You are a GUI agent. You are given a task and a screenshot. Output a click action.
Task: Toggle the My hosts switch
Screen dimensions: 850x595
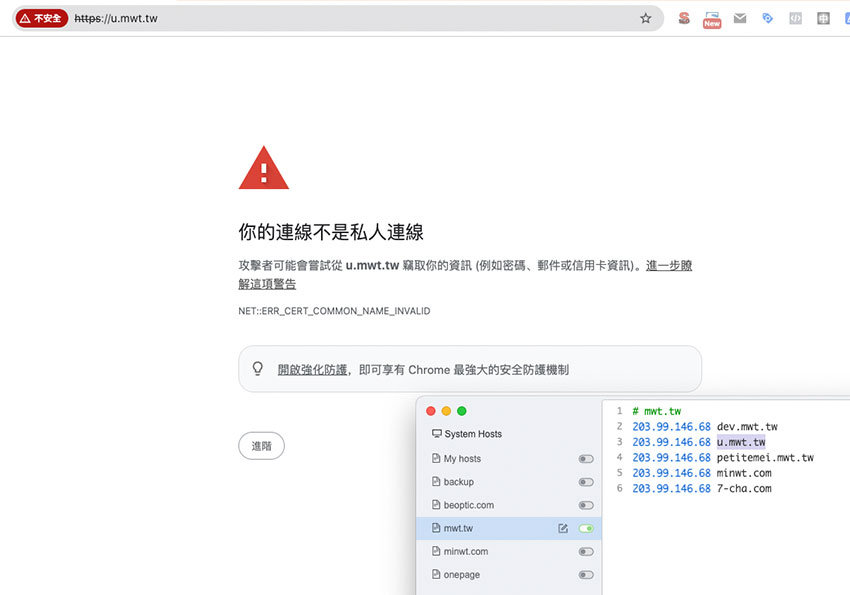[x=586, y=459]
